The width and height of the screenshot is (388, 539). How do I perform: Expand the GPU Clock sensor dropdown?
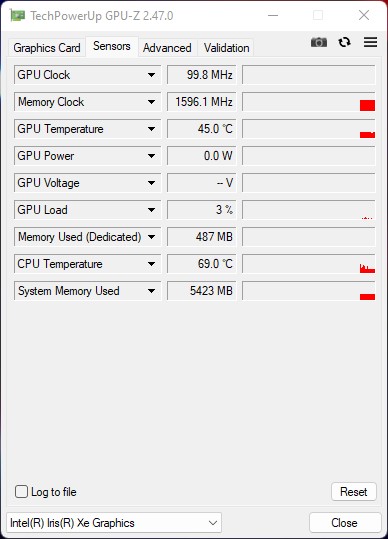[x=151, y=75]
